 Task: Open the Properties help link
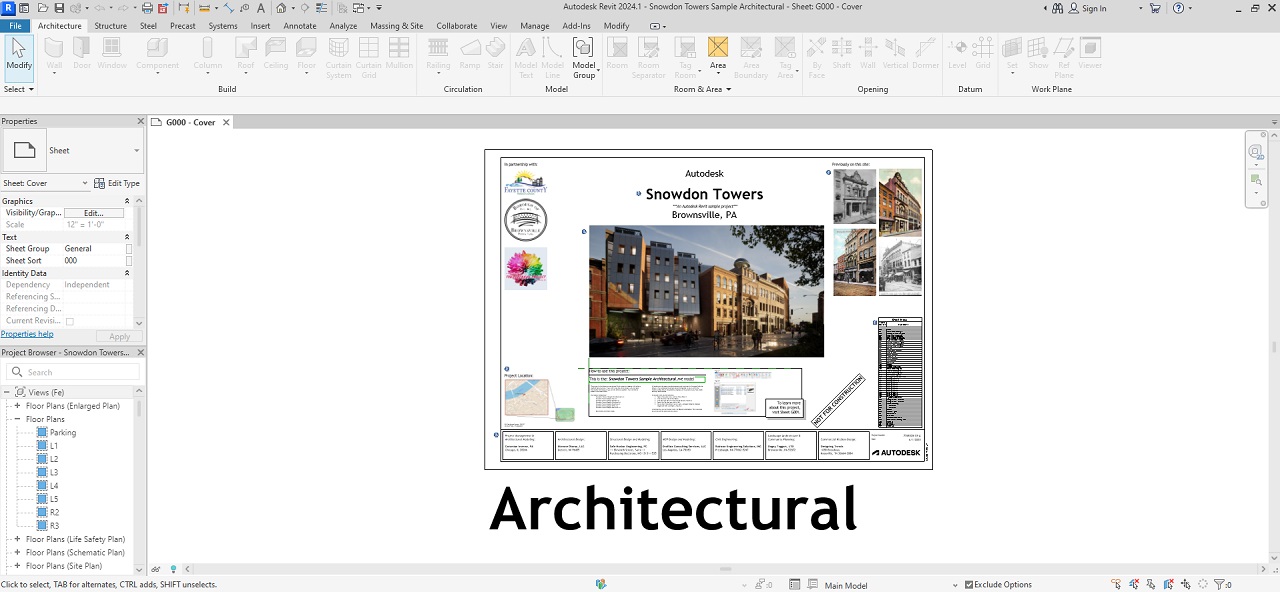(x=27, y=334)
